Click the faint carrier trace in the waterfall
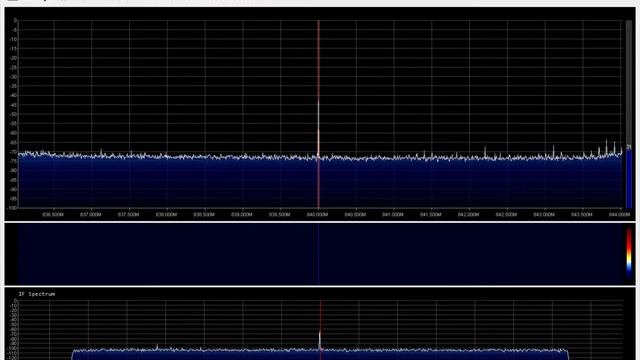Image resolution: width=640 pixels, height=360 pixels. point(318,254)
